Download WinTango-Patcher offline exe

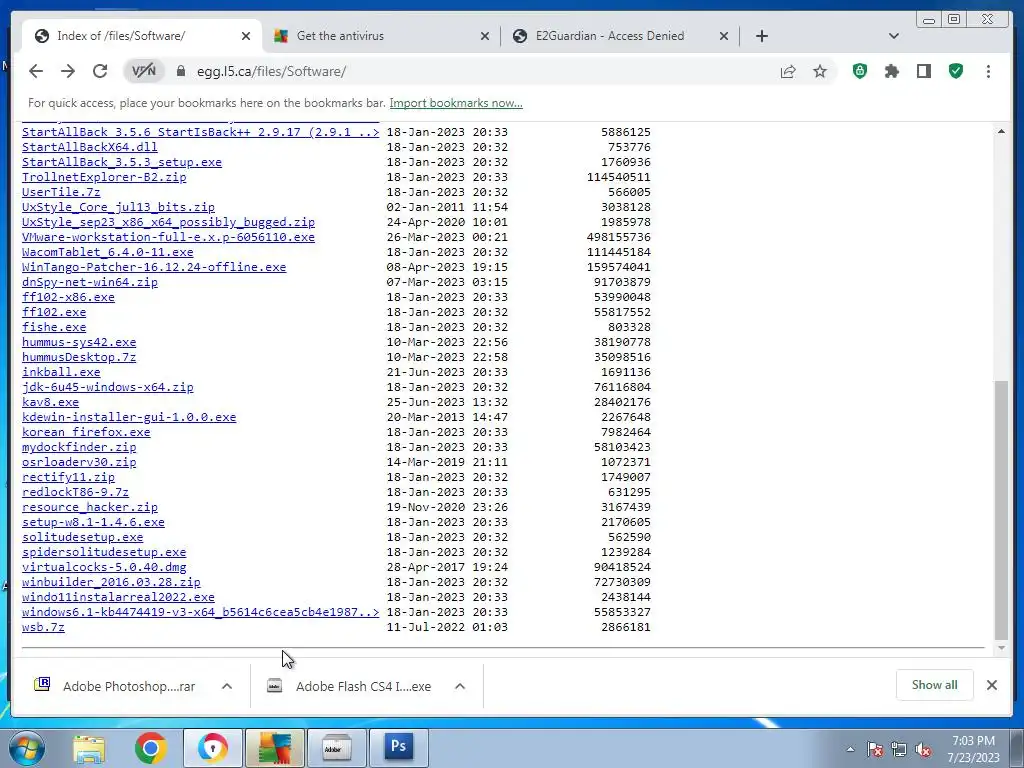click(154, 267)
